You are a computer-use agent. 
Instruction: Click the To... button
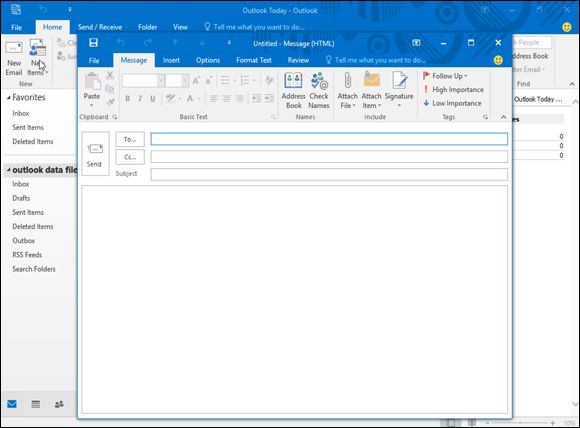130,139
